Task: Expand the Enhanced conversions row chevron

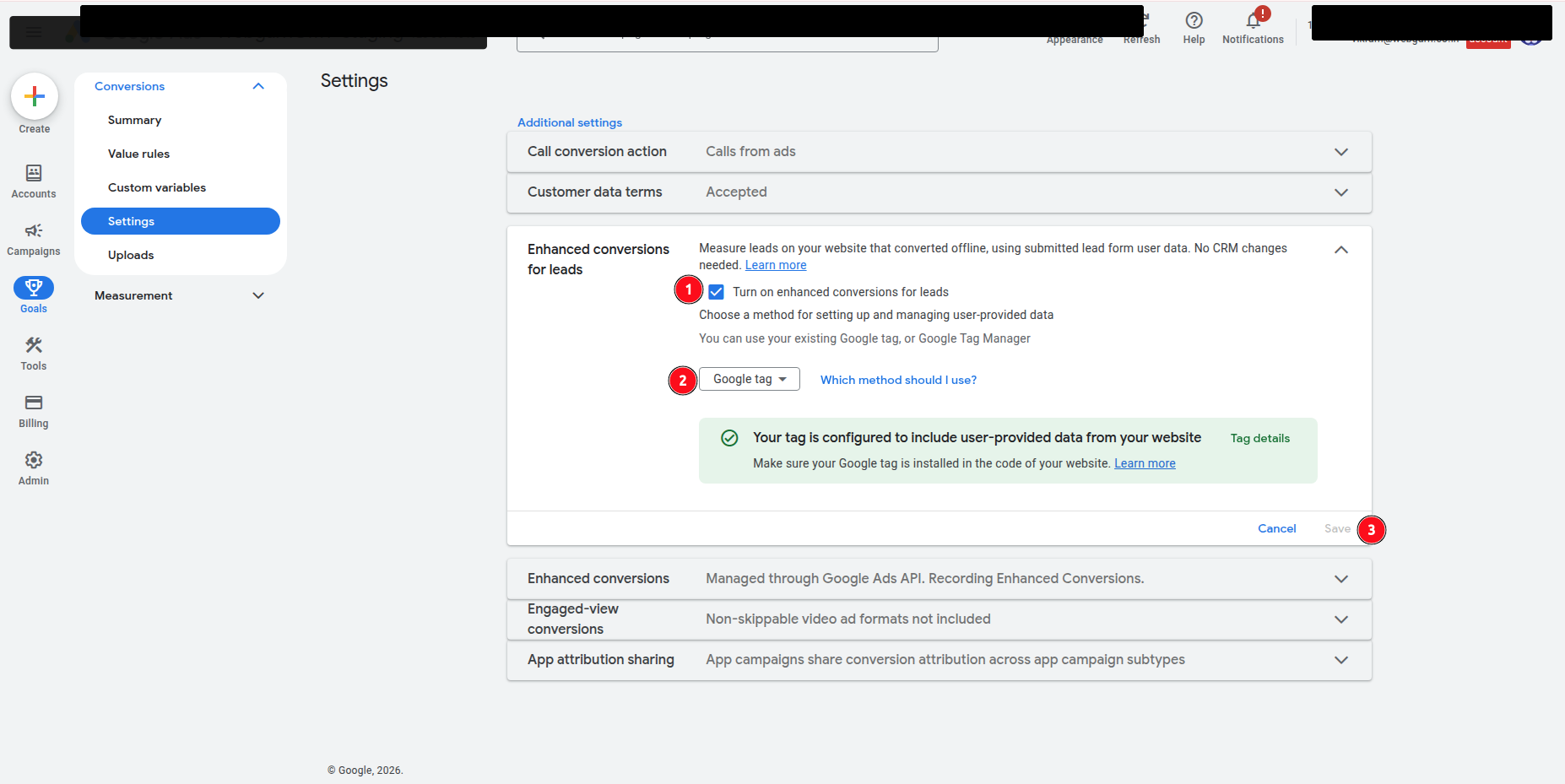Action: click(1341, 579)
